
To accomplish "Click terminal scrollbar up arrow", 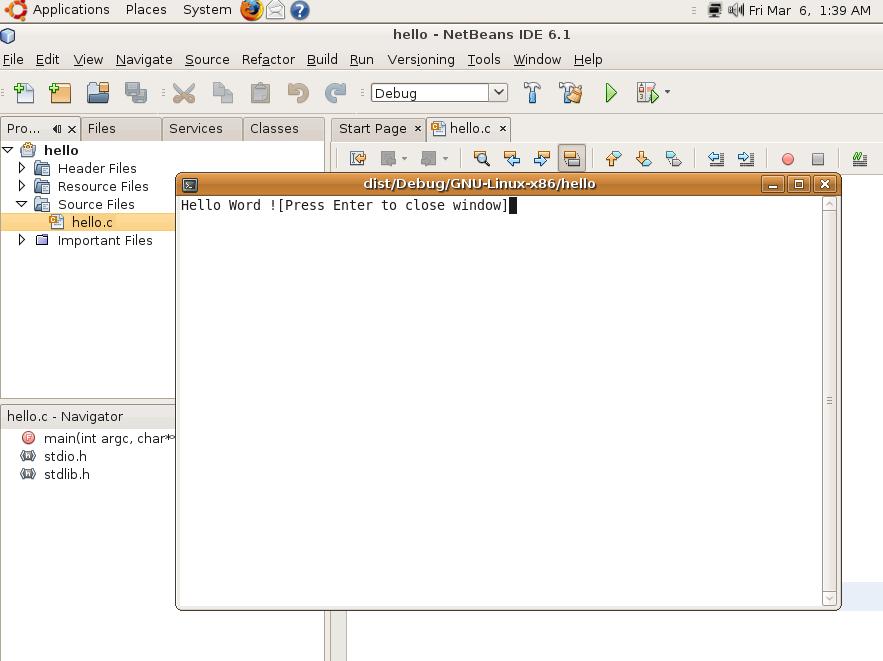I will tap(829, 204).
